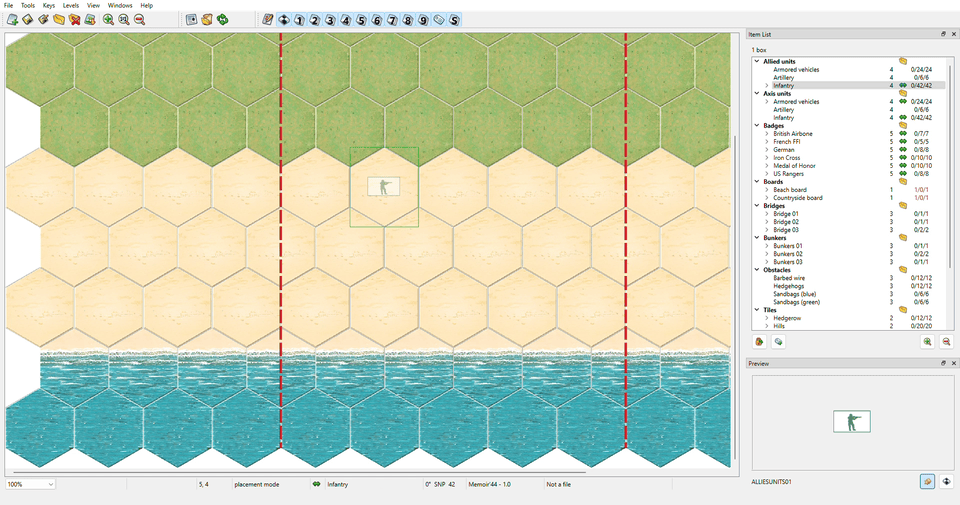Open the File menu

9,6
